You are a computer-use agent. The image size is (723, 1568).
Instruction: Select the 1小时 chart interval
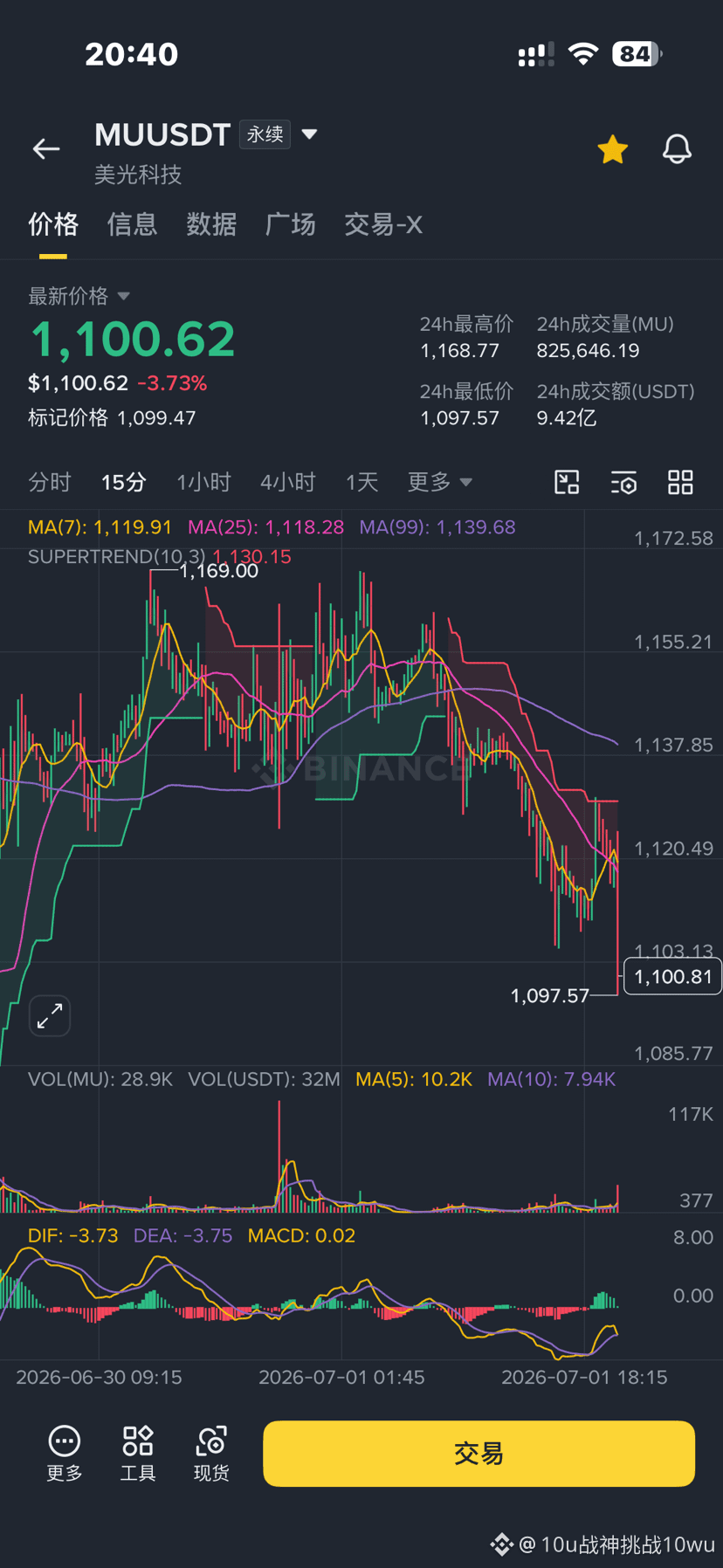click(x=203, y=482)
